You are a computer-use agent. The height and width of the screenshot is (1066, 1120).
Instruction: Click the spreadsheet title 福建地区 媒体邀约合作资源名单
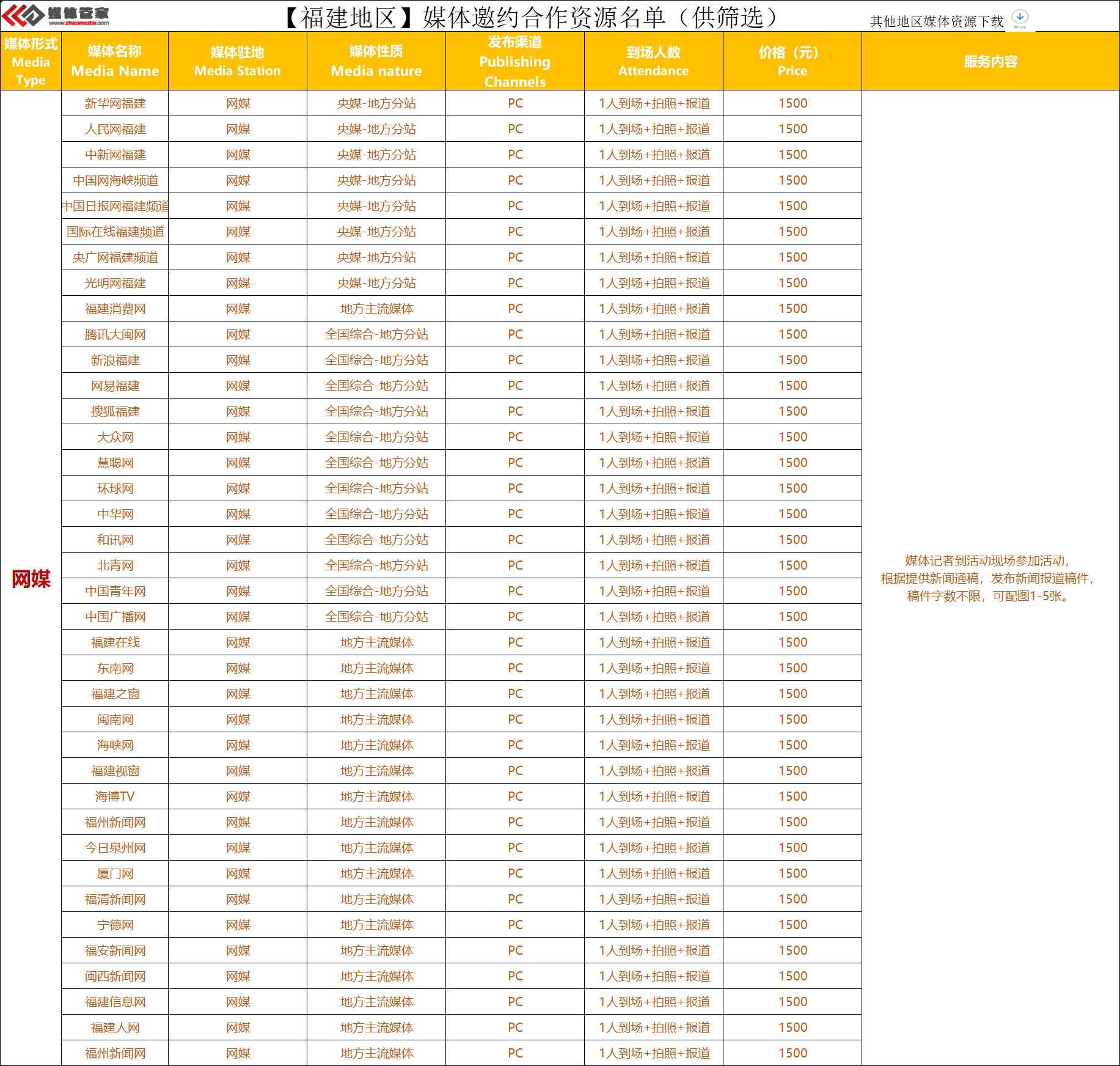530,17
